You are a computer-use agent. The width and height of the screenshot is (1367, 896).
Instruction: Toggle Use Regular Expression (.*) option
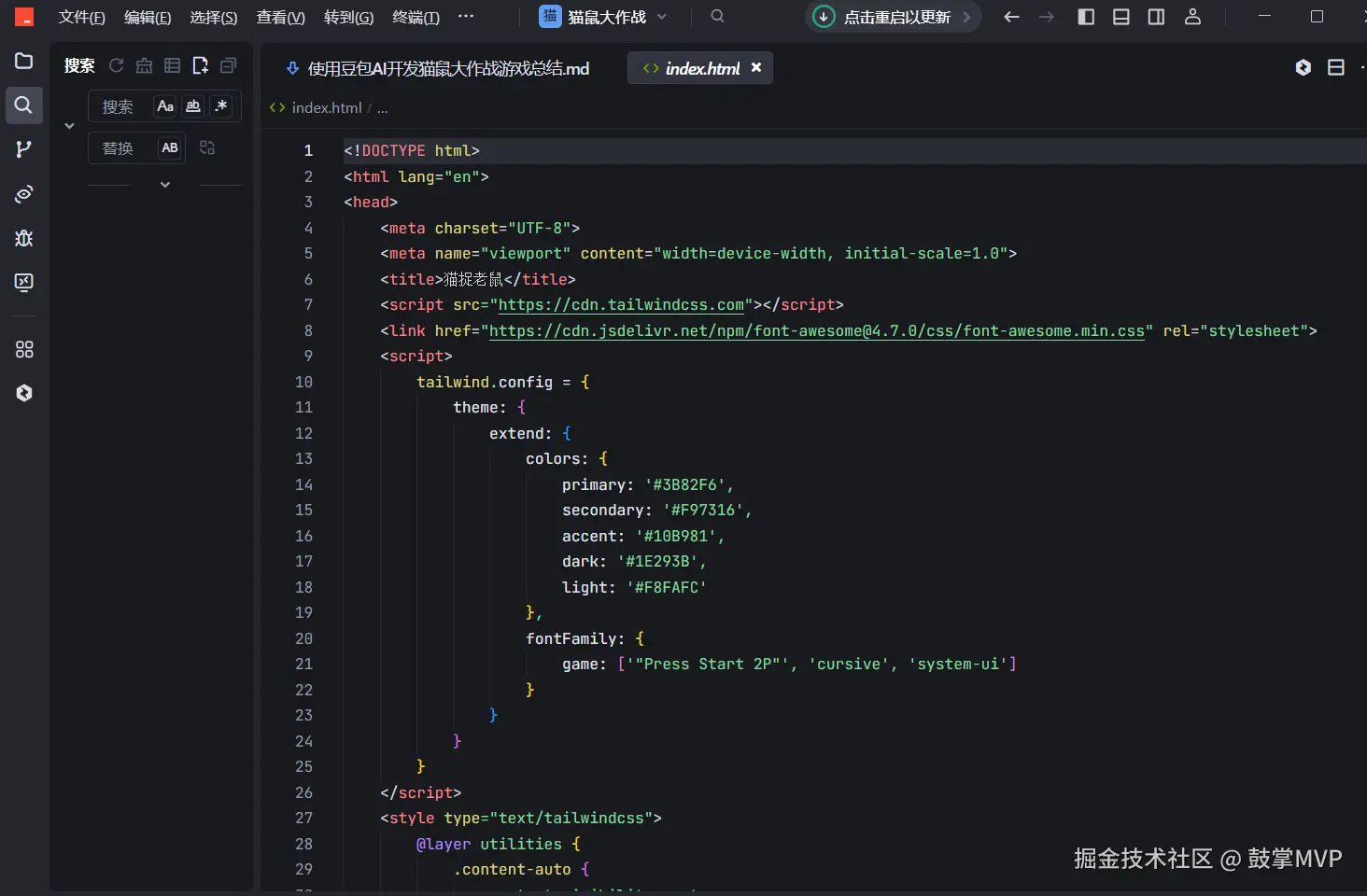point(221,106)
